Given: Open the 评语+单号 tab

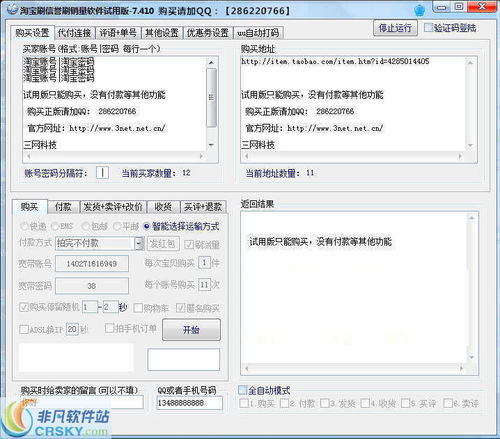Looking at the screenshot, I should [118, 33].
